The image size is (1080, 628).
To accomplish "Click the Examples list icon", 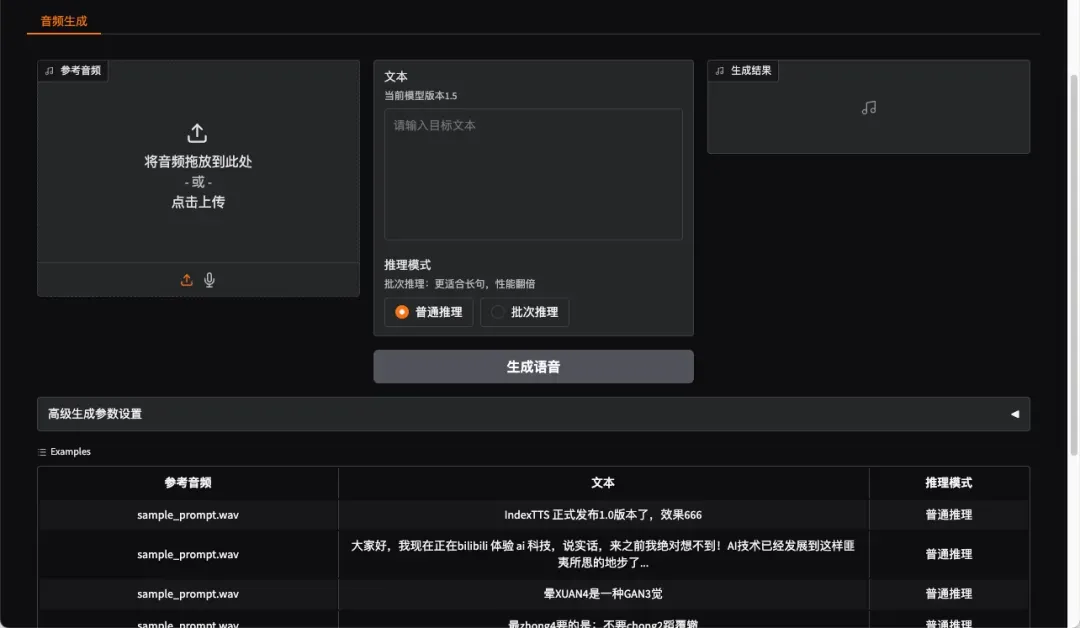I will [x=42, y=452].
